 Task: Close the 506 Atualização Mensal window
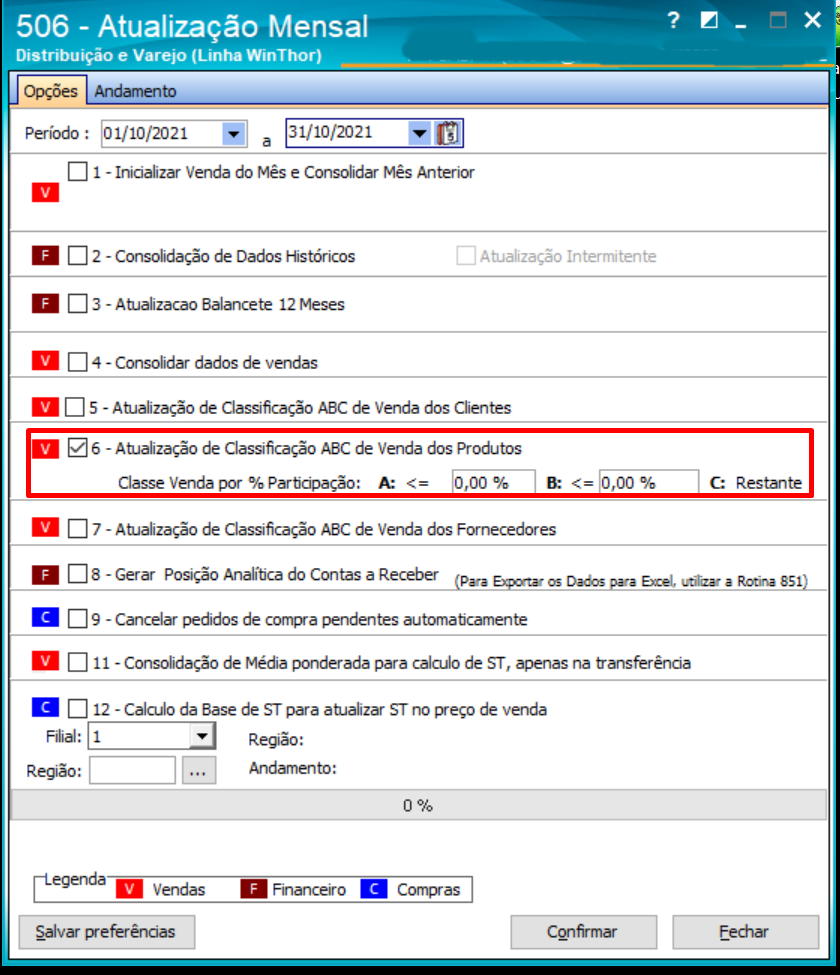(x=813, y=21)
